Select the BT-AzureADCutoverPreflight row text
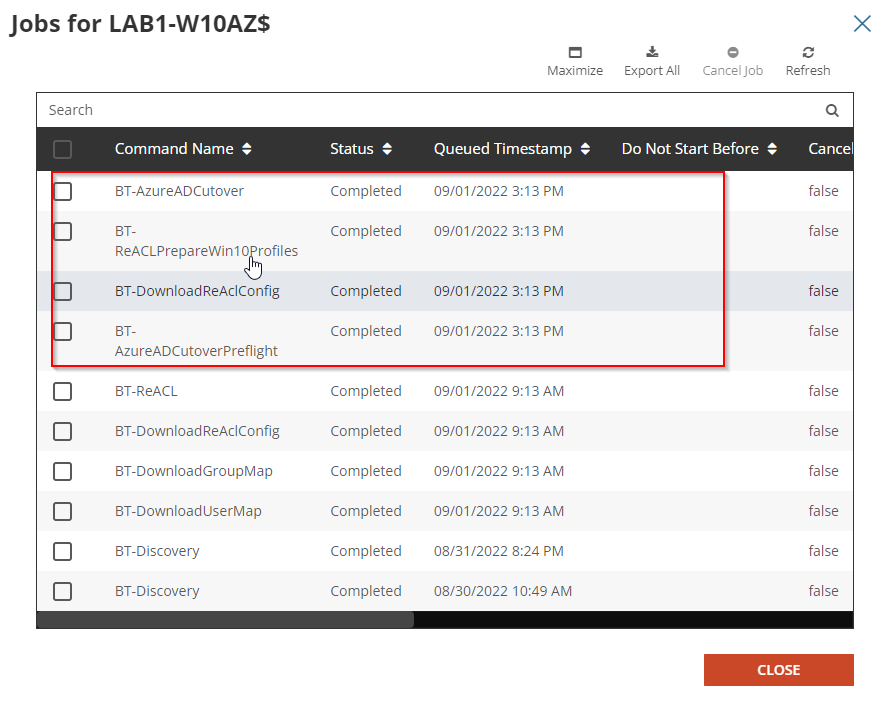The width and height of the screenshot is (877, 711). 196,341
